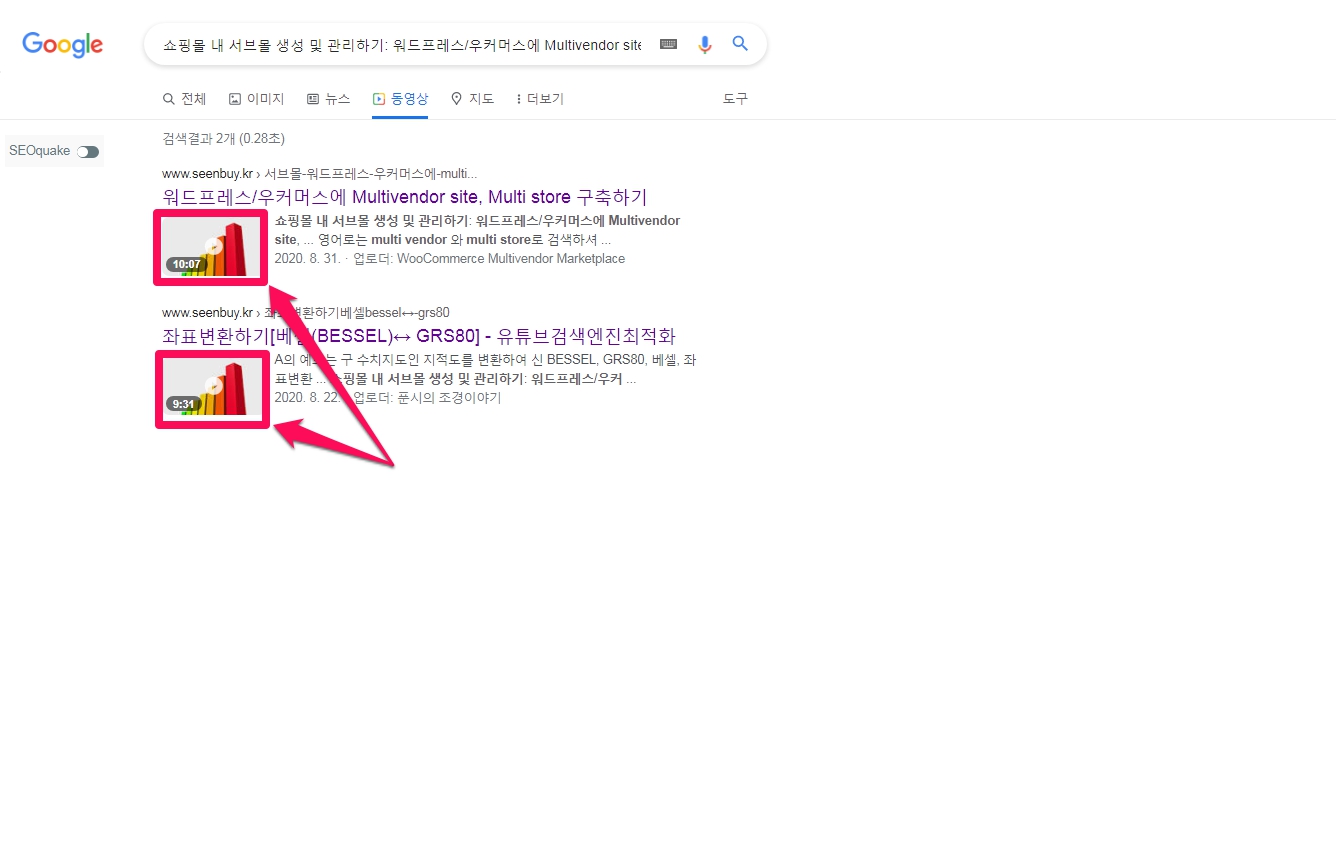Start voice search with microphone icon
Viewport: 1336px width, 855px height.
point(705,44)
